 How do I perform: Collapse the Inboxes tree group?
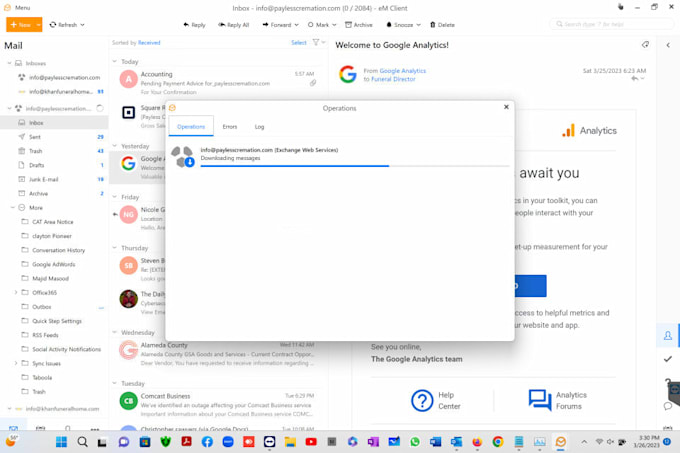[9, 63]
